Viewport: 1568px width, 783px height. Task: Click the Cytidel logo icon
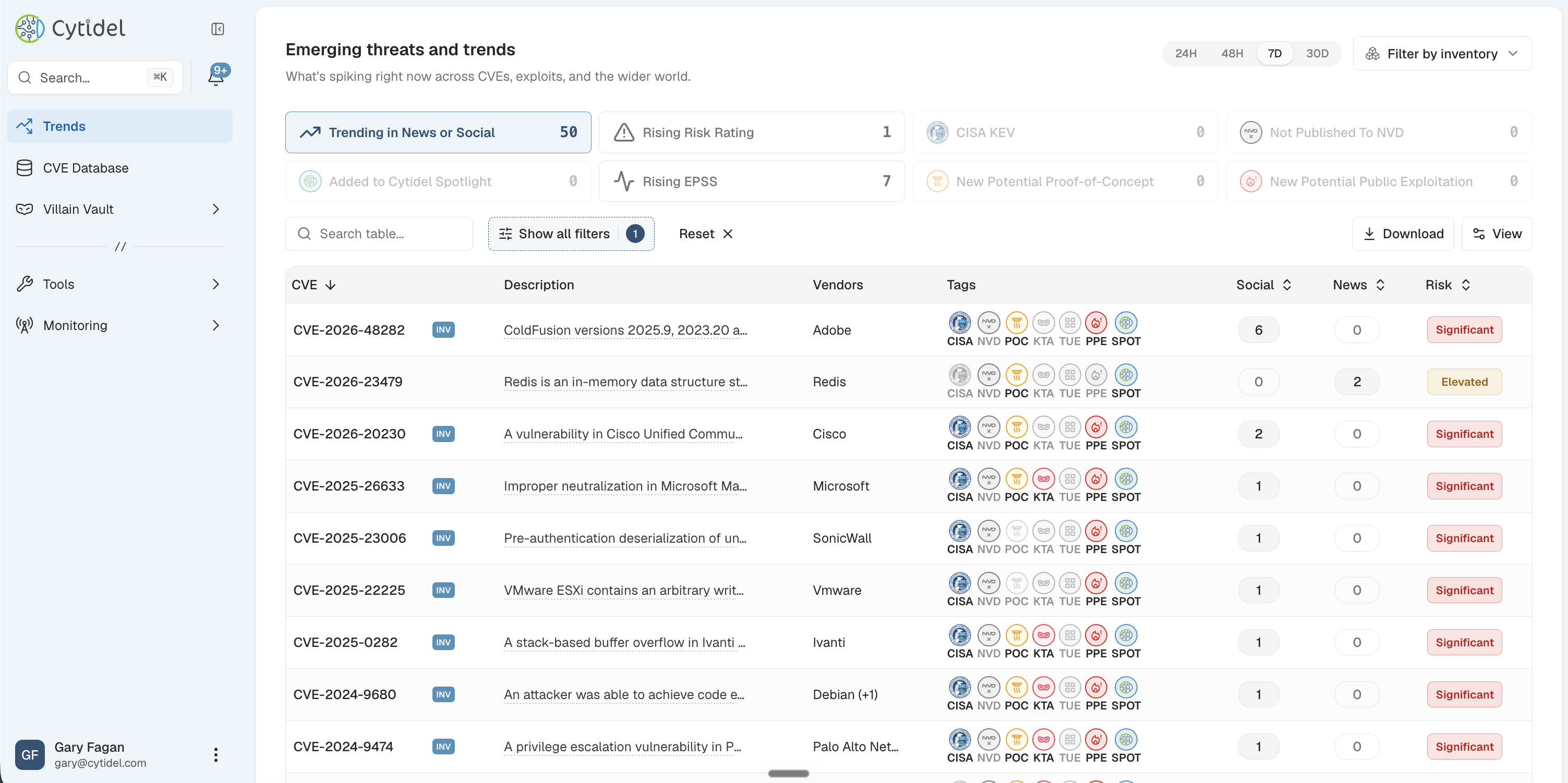(x=30, y=29)
